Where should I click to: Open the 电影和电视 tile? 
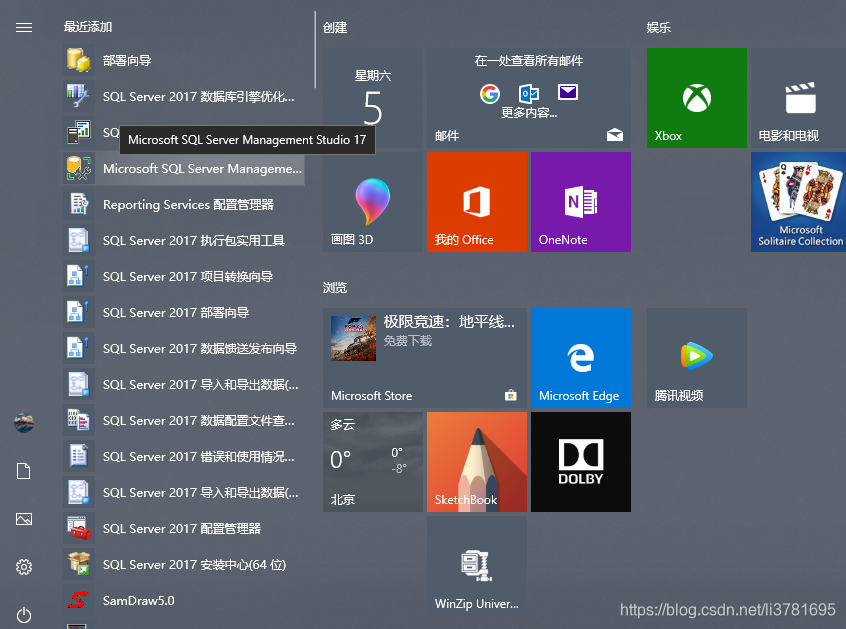coord(799,98)
